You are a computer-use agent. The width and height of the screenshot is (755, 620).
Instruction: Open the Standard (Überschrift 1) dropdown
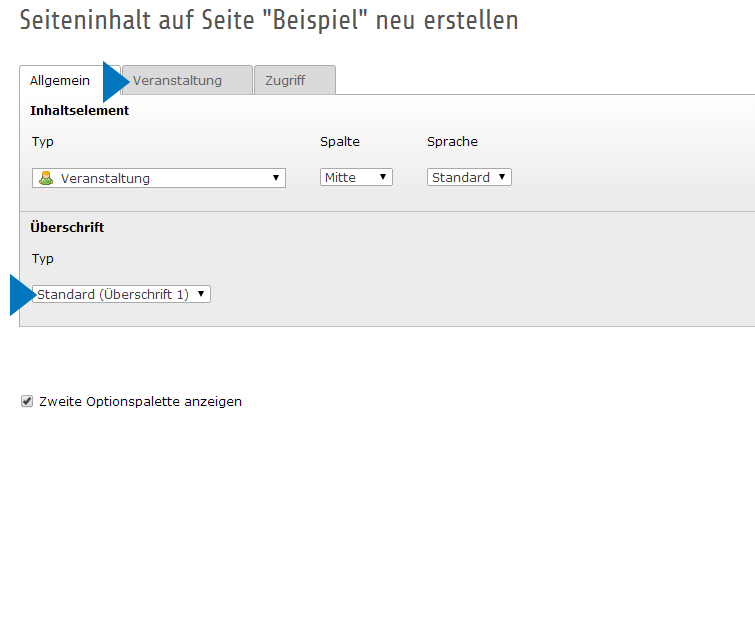(122, 294)
